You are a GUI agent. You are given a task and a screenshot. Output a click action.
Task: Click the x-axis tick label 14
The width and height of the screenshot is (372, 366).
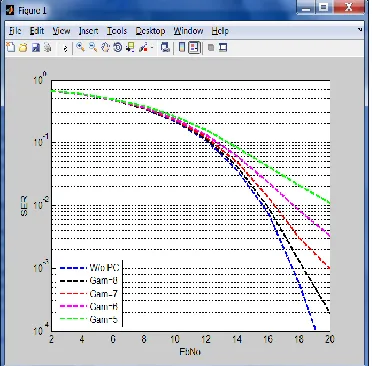[237, 339]
